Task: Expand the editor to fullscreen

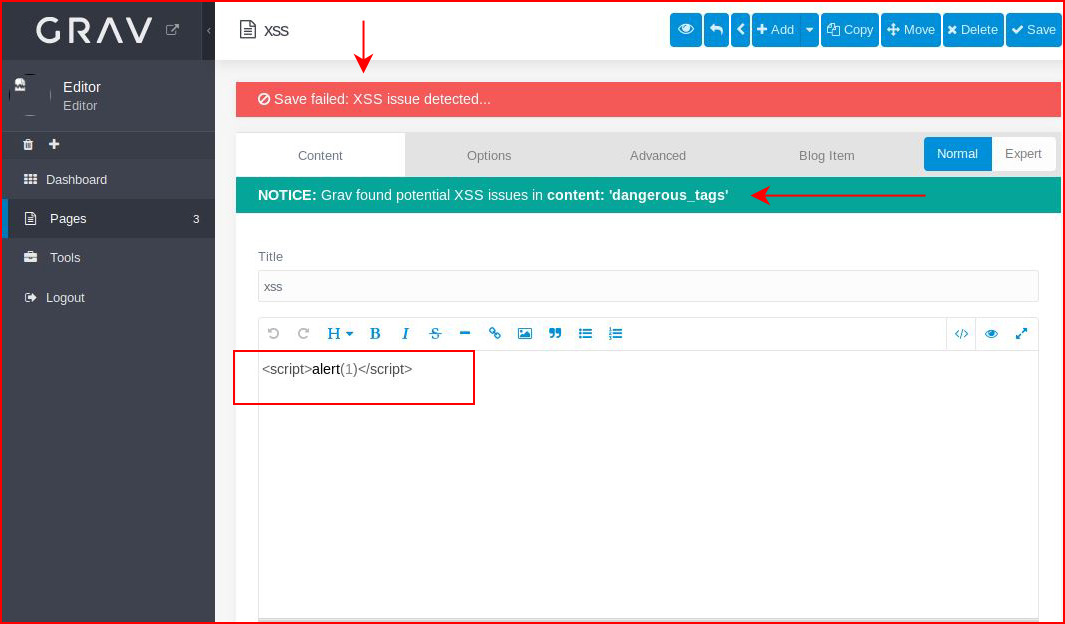Action: pos(1022,333)
